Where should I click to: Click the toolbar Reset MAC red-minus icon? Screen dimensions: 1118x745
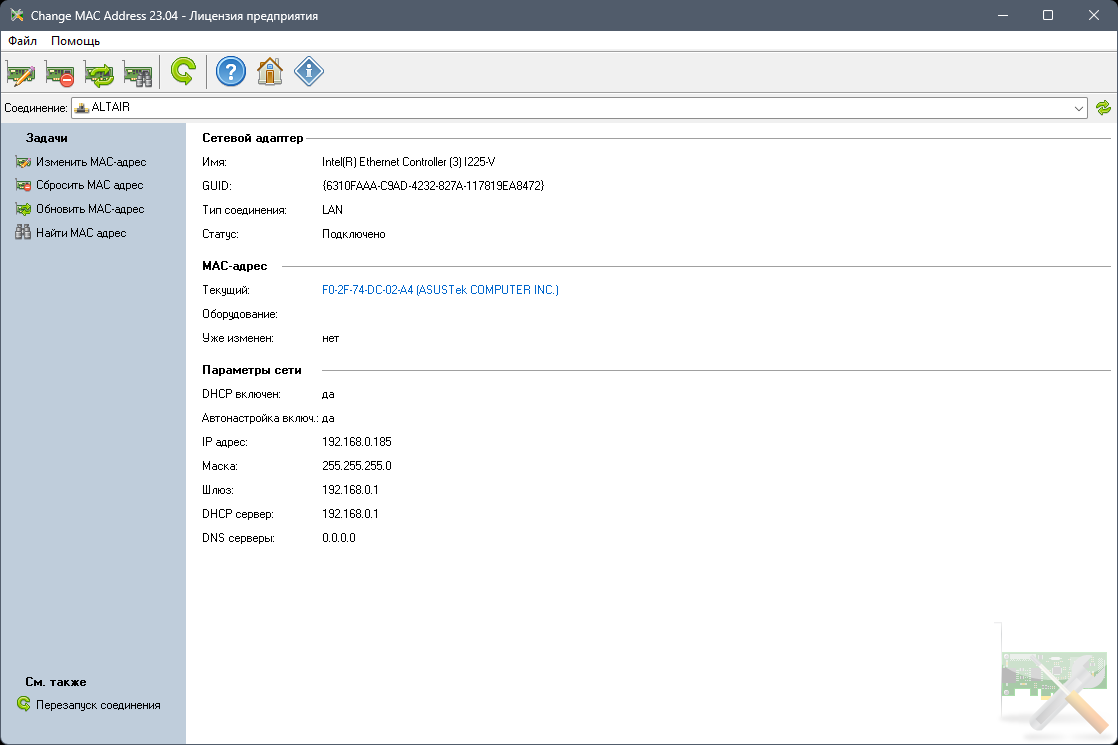(x=60, y=73)
